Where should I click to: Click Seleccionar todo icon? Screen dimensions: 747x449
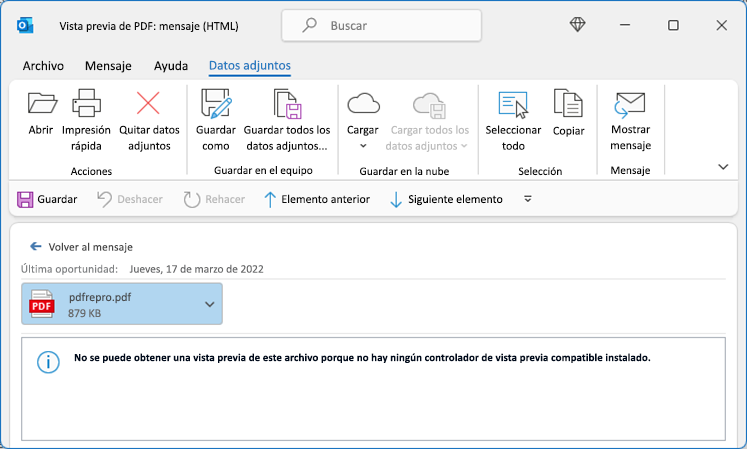tap(513, 104)
